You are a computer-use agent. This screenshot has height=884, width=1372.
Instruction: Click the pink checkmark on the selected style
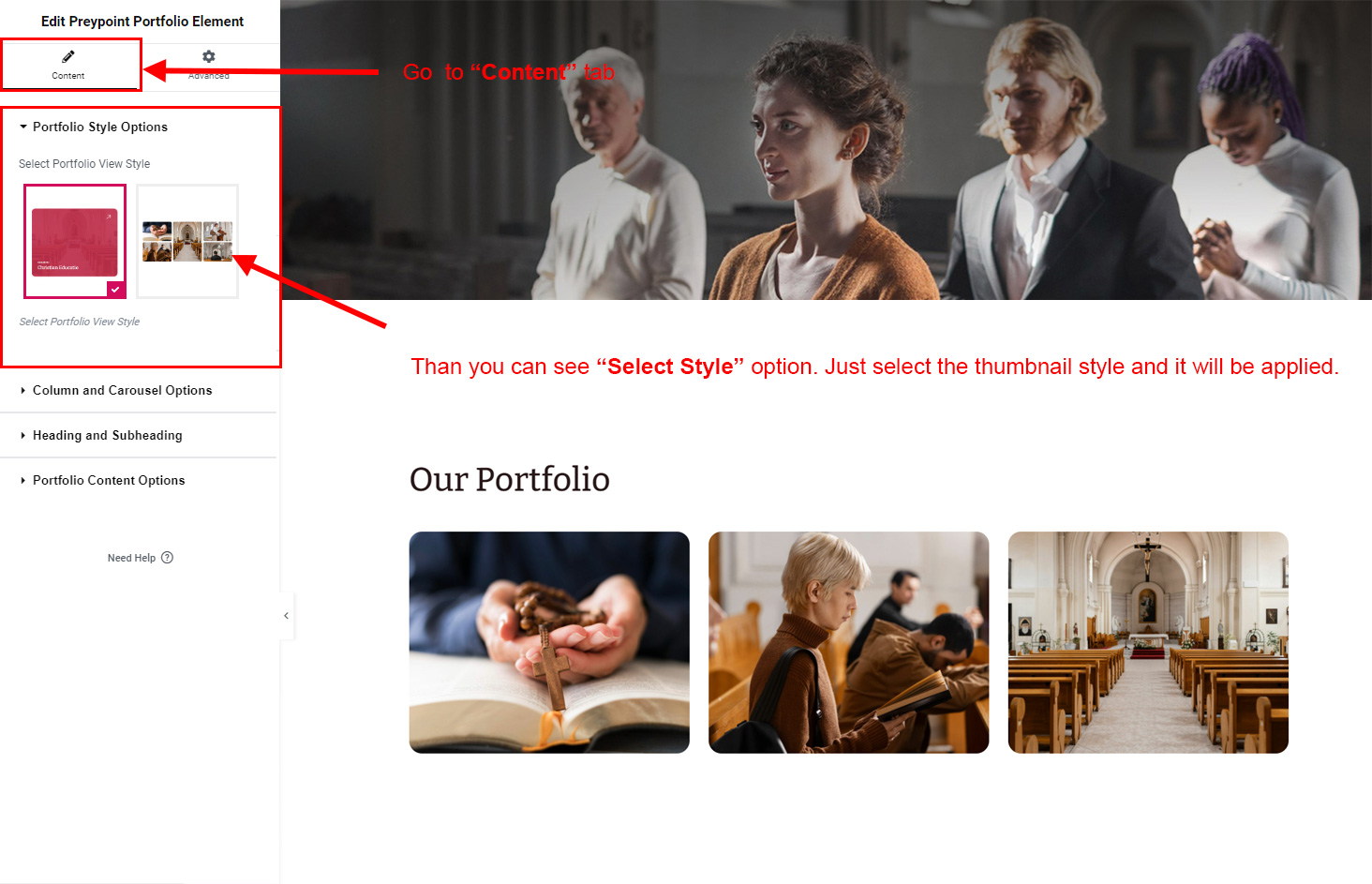coord(115,290)
